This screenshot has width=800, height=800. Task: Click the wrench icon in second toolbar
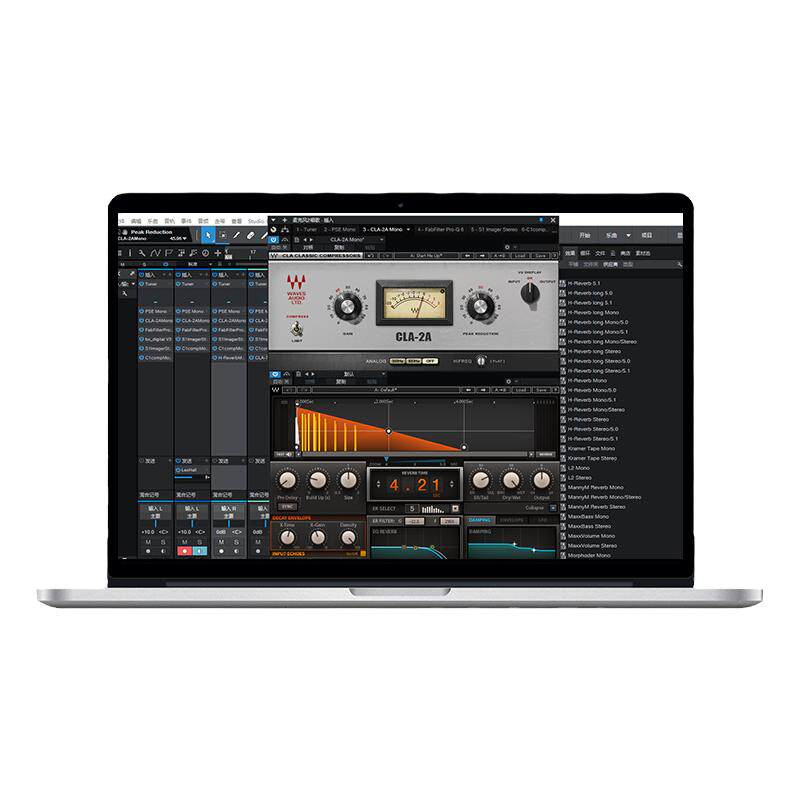pyautogui.click(x=141, y=253)
